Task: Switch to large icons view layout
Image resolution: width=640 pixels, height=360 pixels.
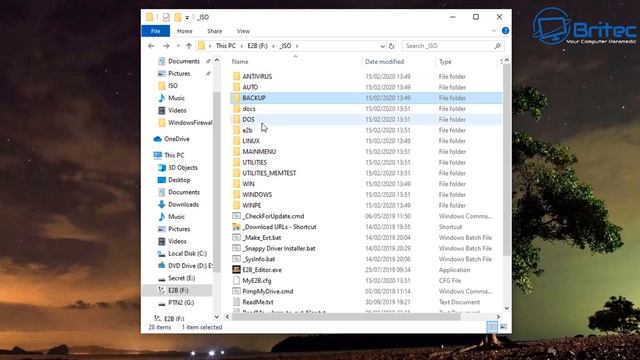Action: click(504, 327)
